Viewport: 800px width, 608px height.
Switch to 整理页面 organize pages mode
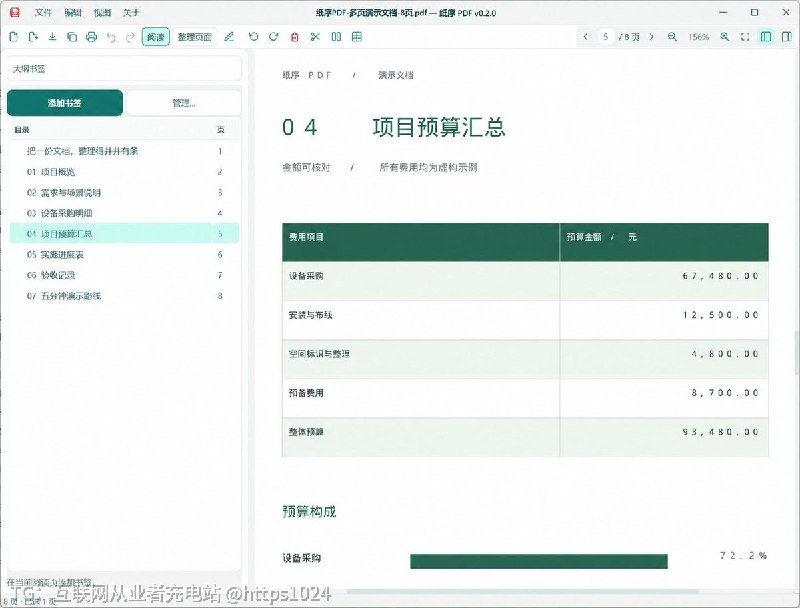tap(194, 37)
